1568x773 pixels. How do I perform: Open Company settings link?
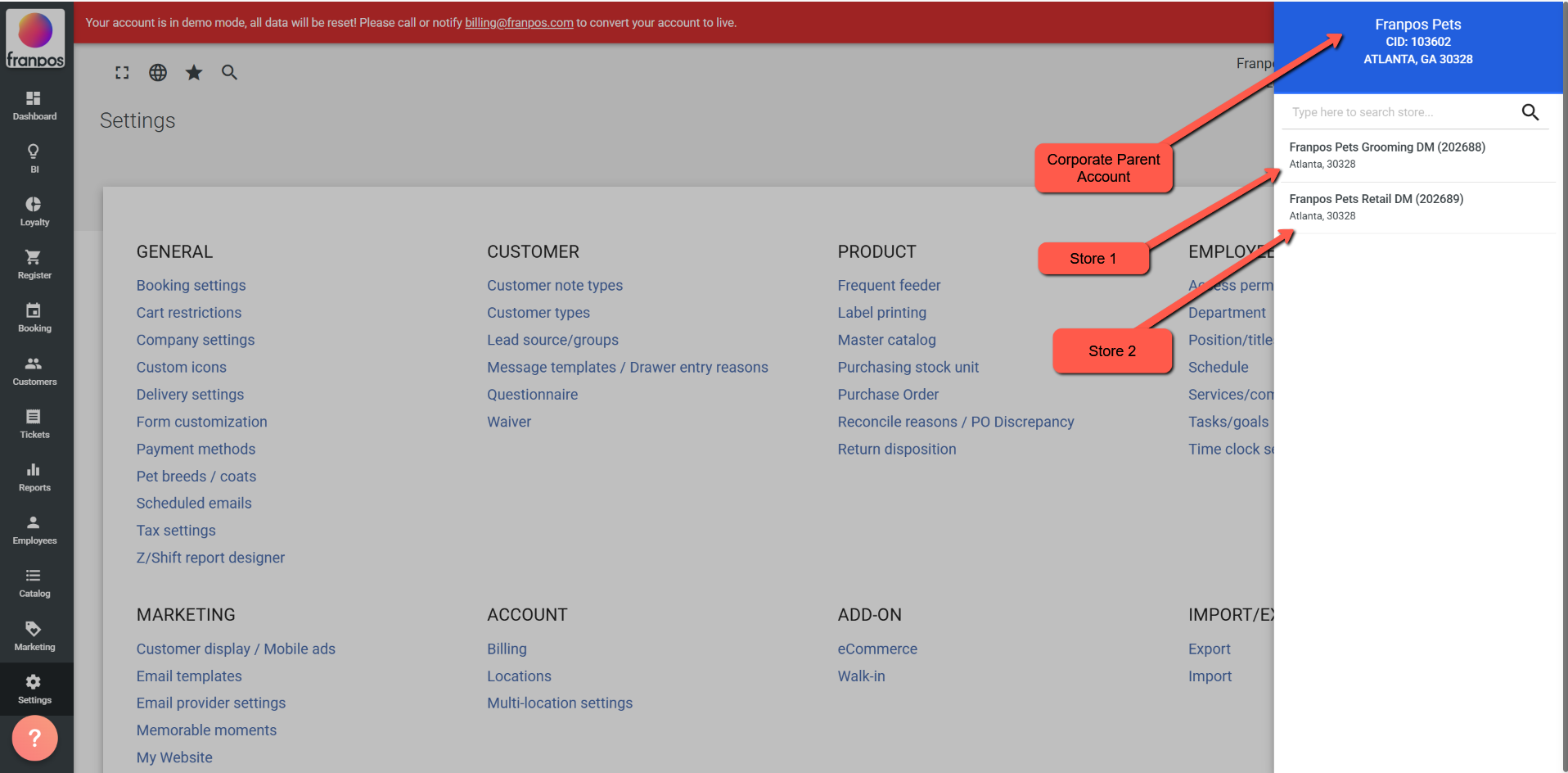click(x=196, y=340)
